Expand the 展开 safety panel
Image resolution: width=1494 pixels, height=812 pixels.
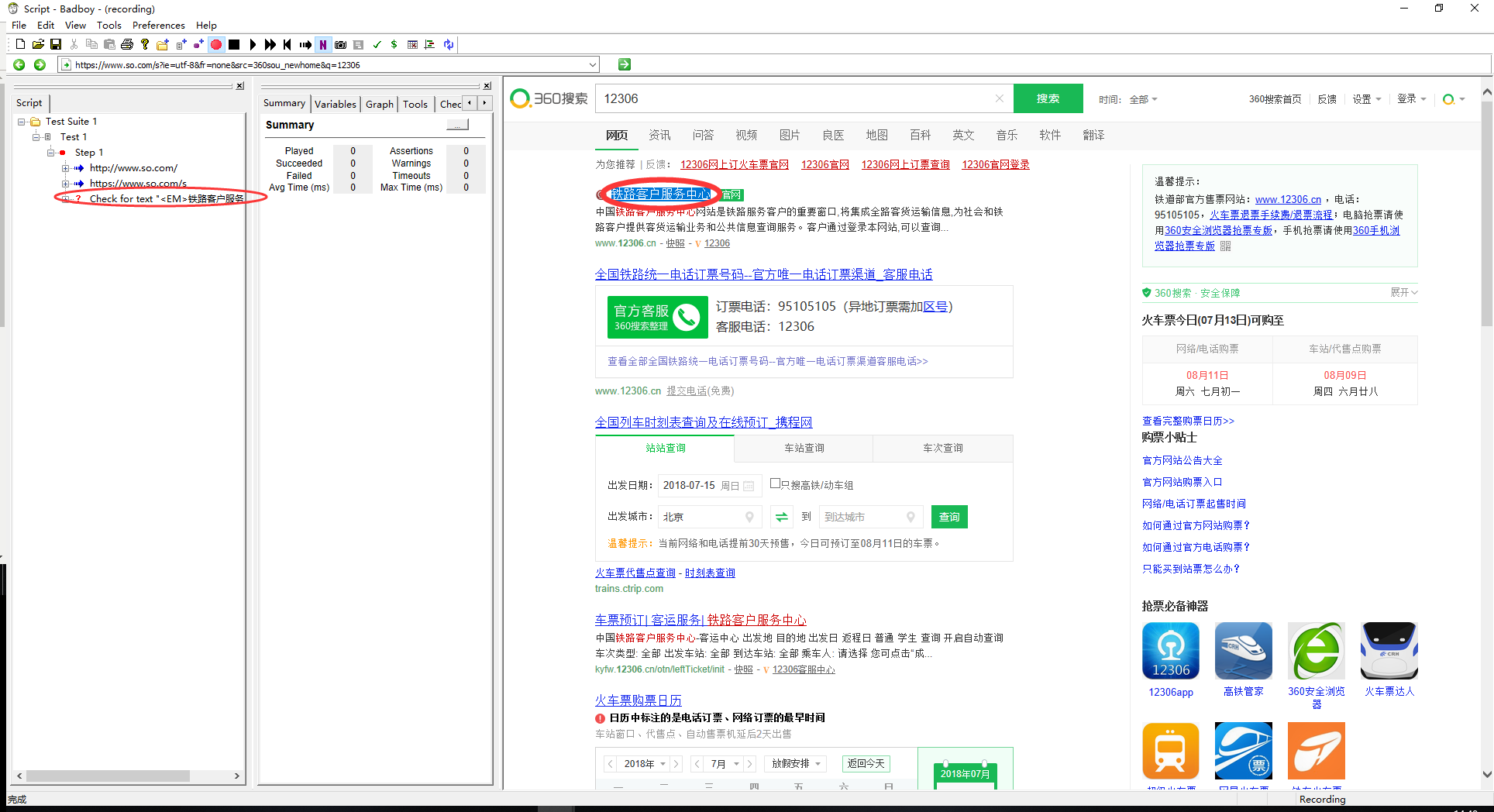pyautogui.click(x=1403, y=293)
